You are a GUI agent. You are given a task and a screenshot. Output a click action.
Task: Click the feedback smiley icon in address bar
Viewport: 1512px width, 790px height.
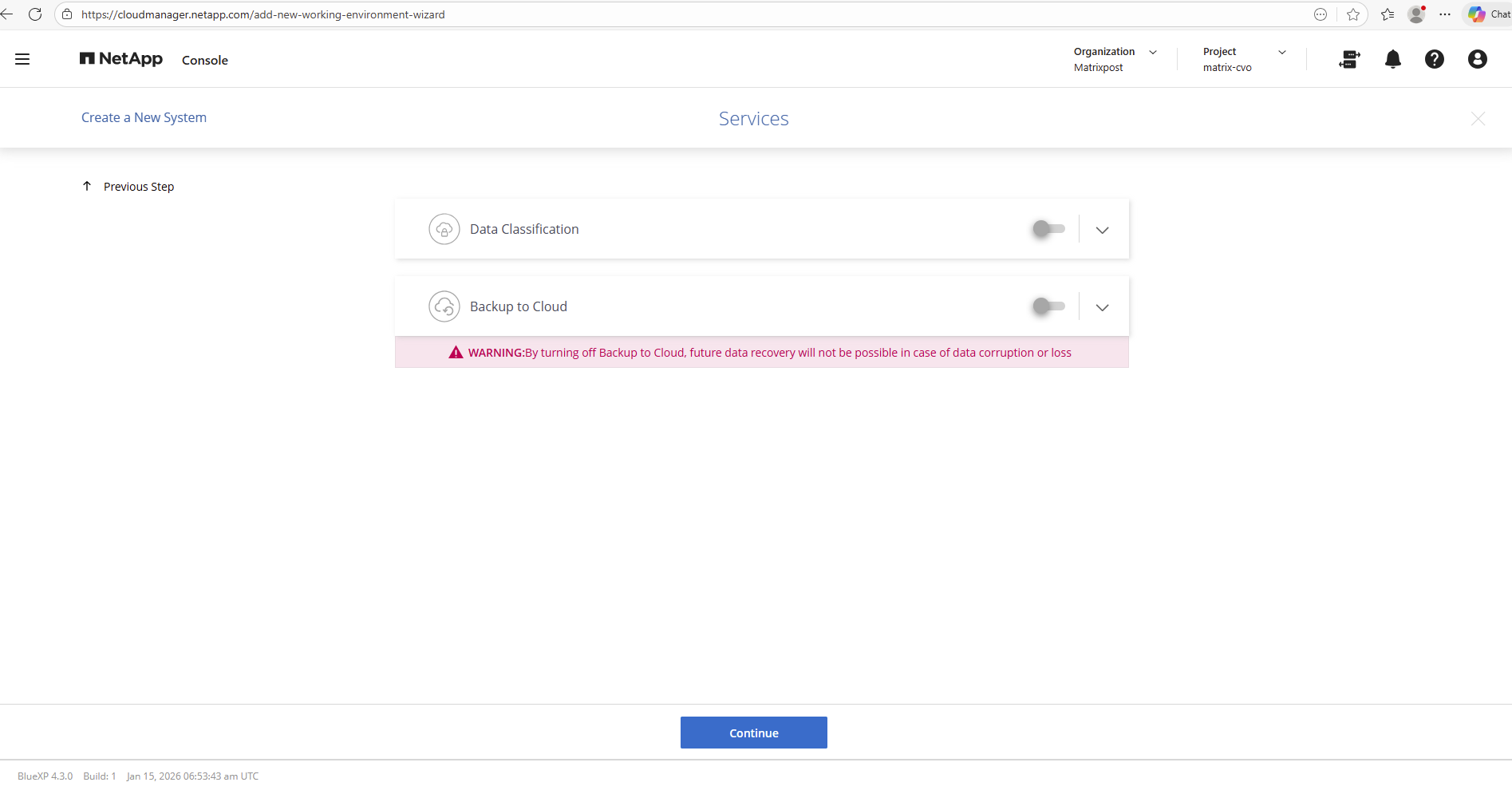point(1321,14)
